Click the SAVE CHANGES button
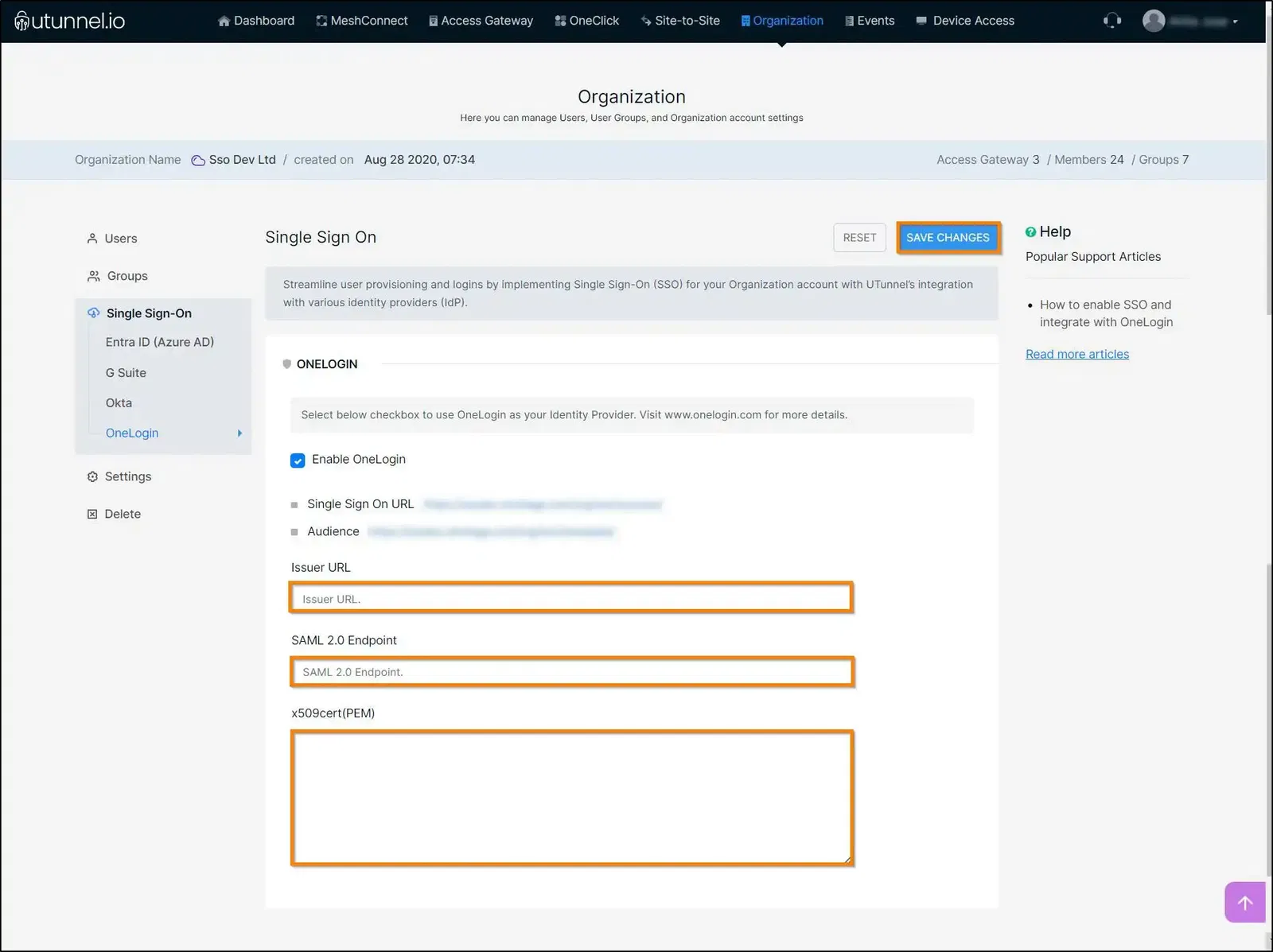1273x952 pixels. [948, 238]
